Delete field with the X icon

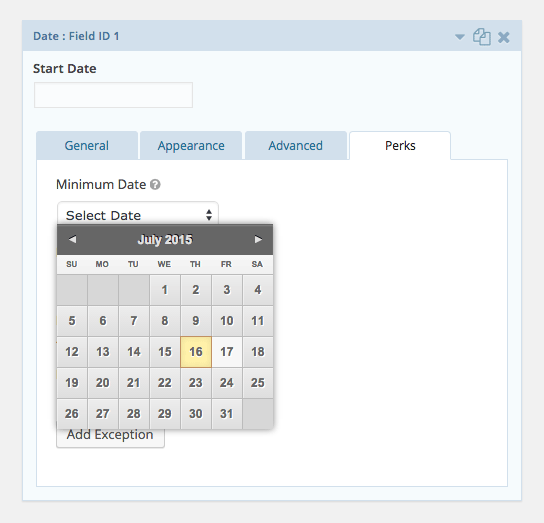click(503, 37)
